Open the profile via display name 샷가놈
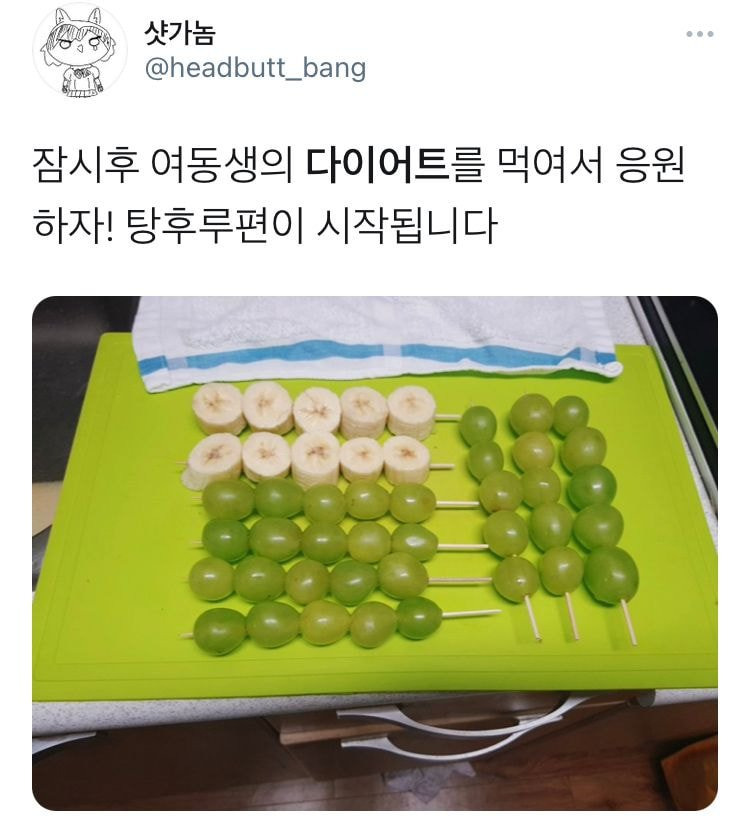 click(180, 34)
